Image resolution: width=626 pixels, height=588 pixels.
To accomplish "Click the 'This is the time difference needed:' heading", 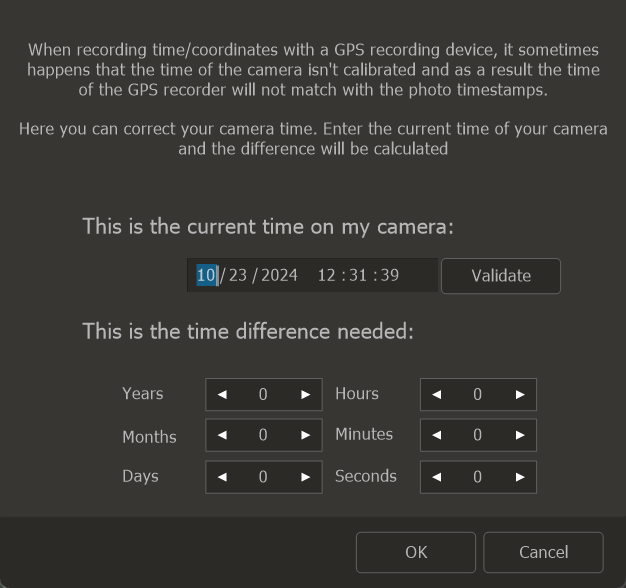I will click(248, 332).
